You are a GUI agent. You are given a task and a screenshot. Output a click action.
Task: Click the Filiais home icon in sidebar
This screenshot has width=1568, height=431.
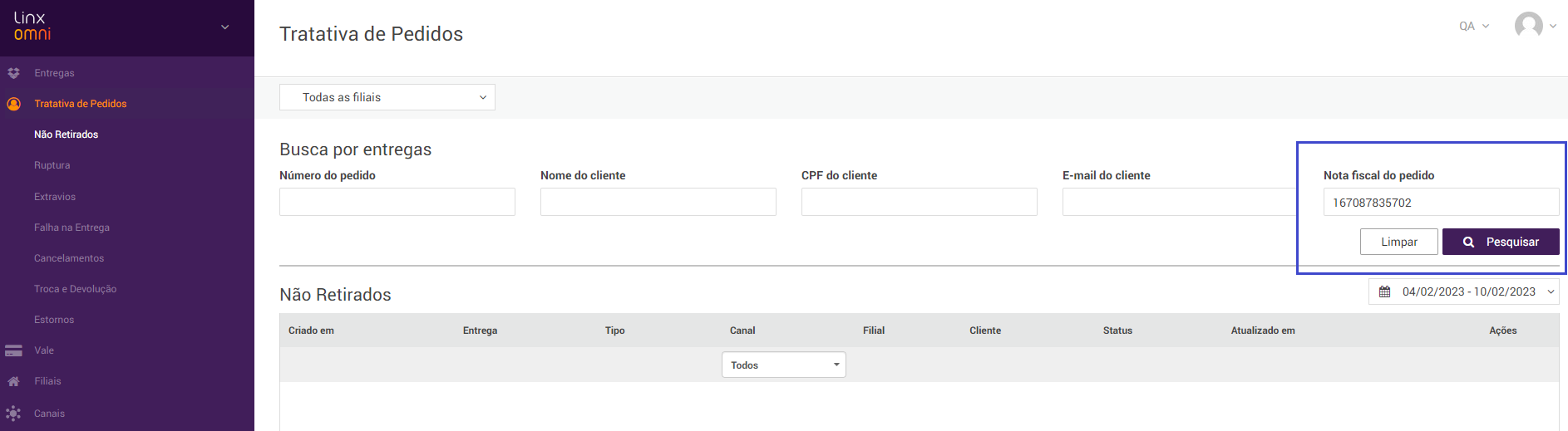tap(13, 381)
